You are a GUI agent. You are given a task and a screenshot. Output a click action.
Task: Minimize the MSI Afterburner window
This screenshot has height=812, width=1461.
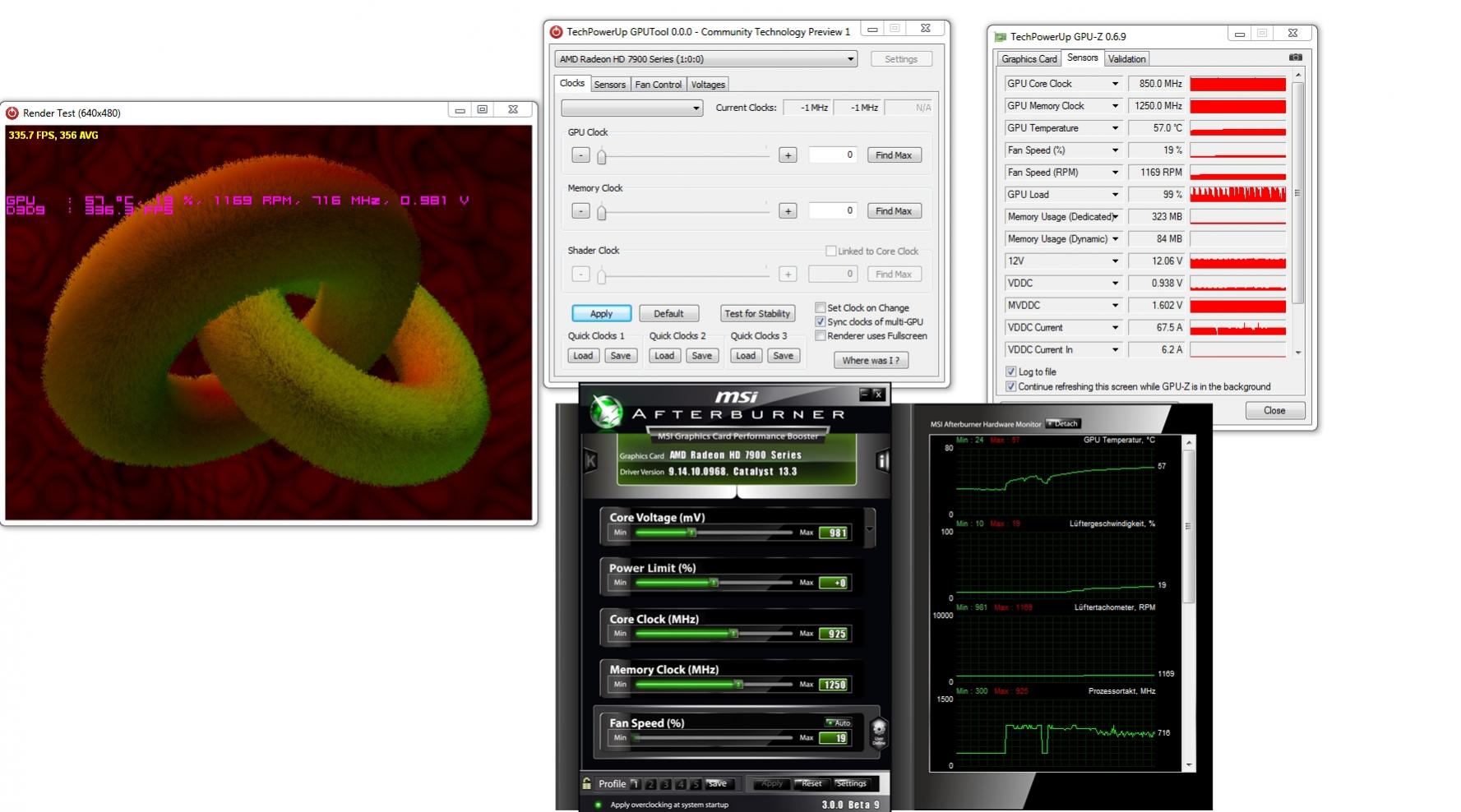tap(864, 394)
